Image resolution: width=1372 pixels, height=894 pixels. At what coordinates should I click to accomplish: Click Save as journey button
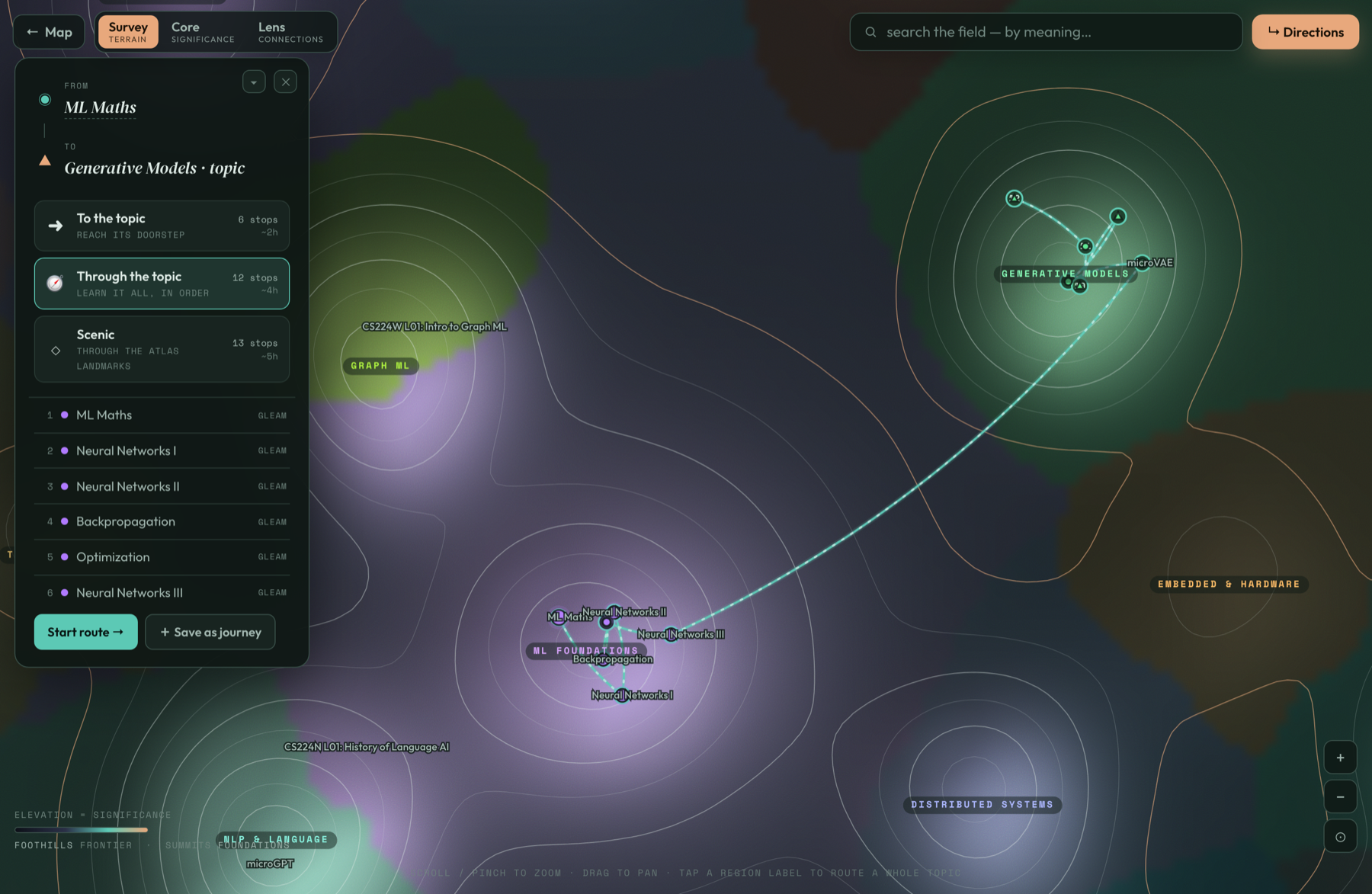tap(210, 632)
